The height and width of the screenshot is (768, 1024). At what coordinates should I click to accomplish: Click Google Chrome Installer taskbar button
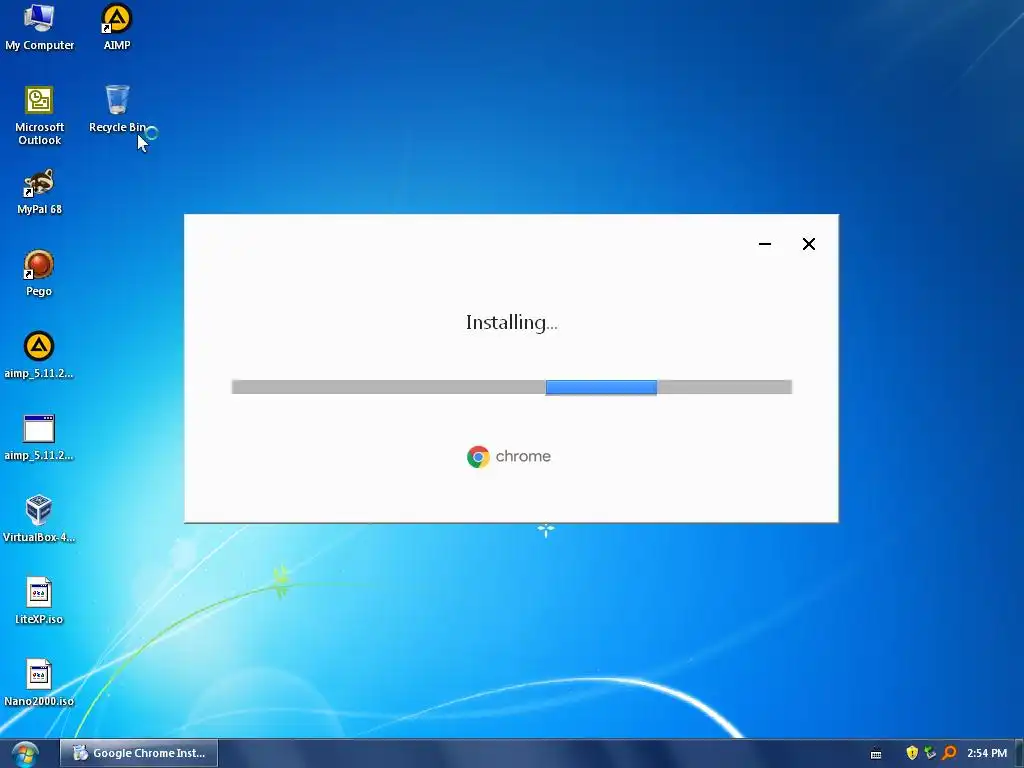click(138, 753)
